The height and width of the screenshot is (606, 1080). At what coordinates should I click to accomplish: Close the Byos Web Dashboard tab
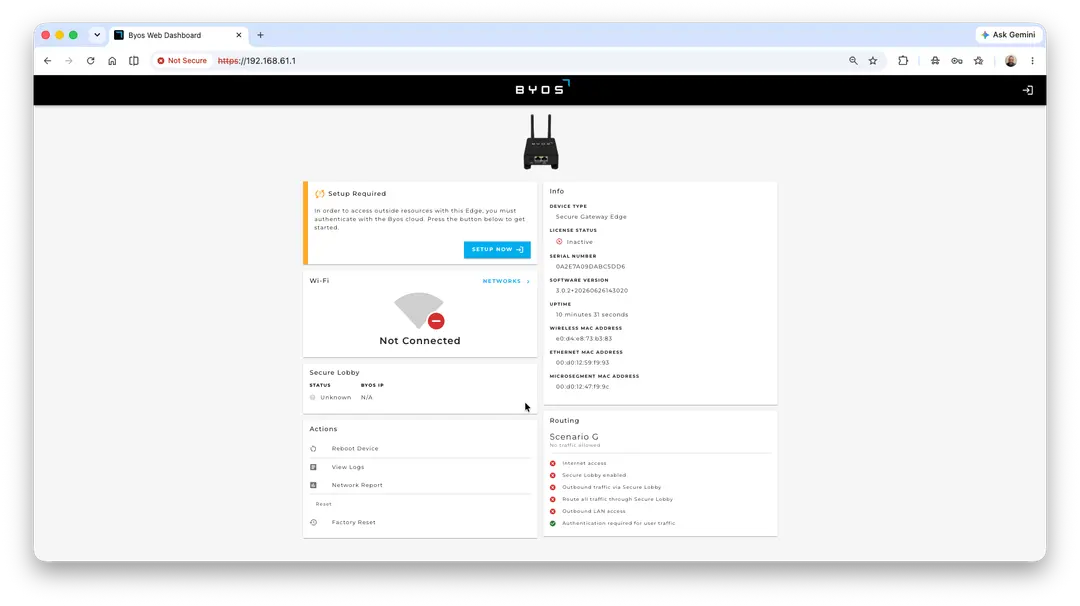pyautogui.click(x=239, y=35)
